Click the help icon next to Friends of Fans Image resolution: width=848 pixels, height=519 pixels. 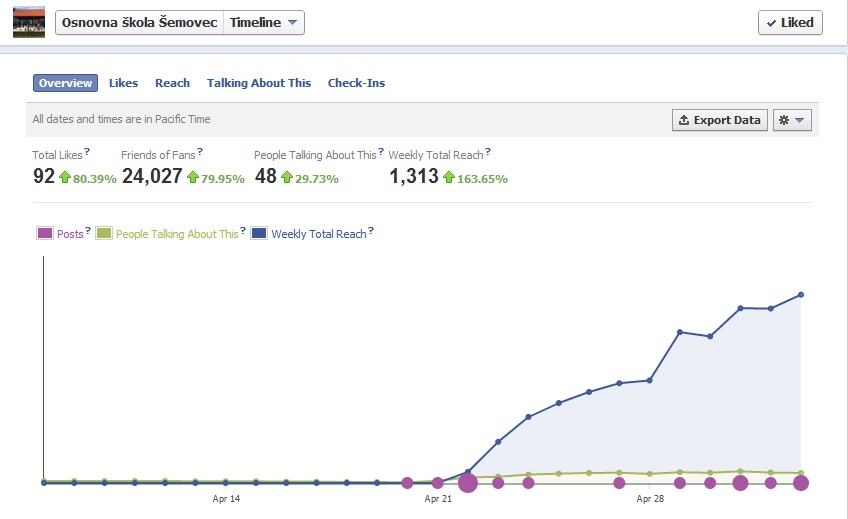pos(200,152)
